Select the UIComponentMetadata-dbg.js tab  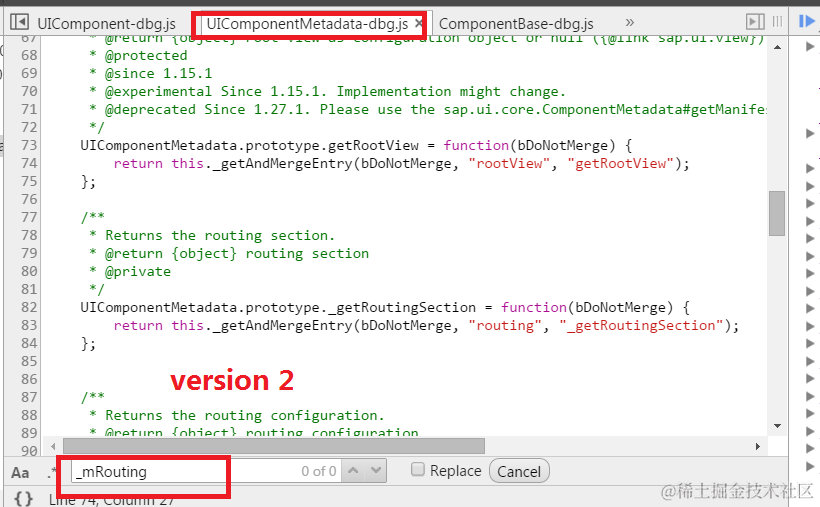(x=307, y=24)
